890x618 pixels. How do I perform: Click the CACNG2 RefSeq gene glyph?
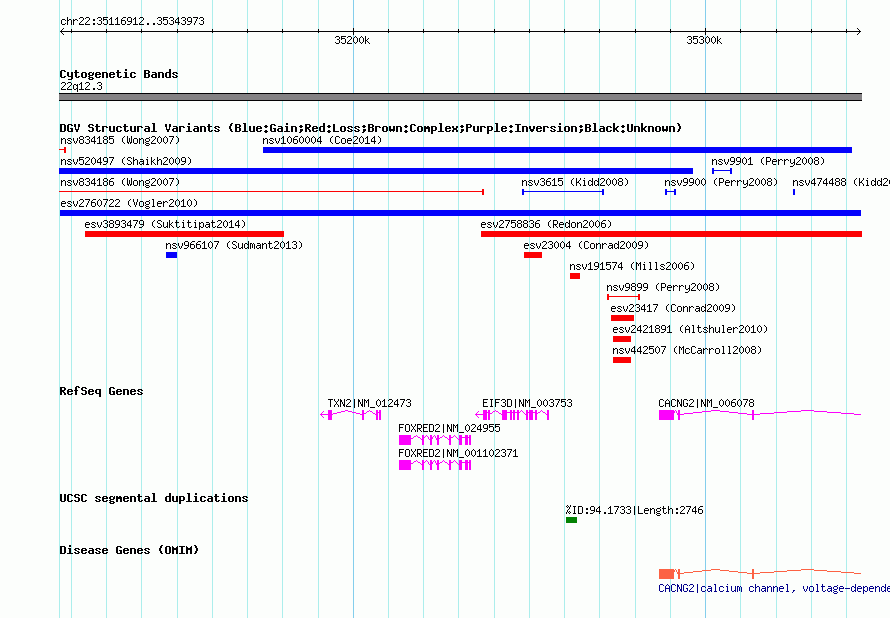pos(760,415)
